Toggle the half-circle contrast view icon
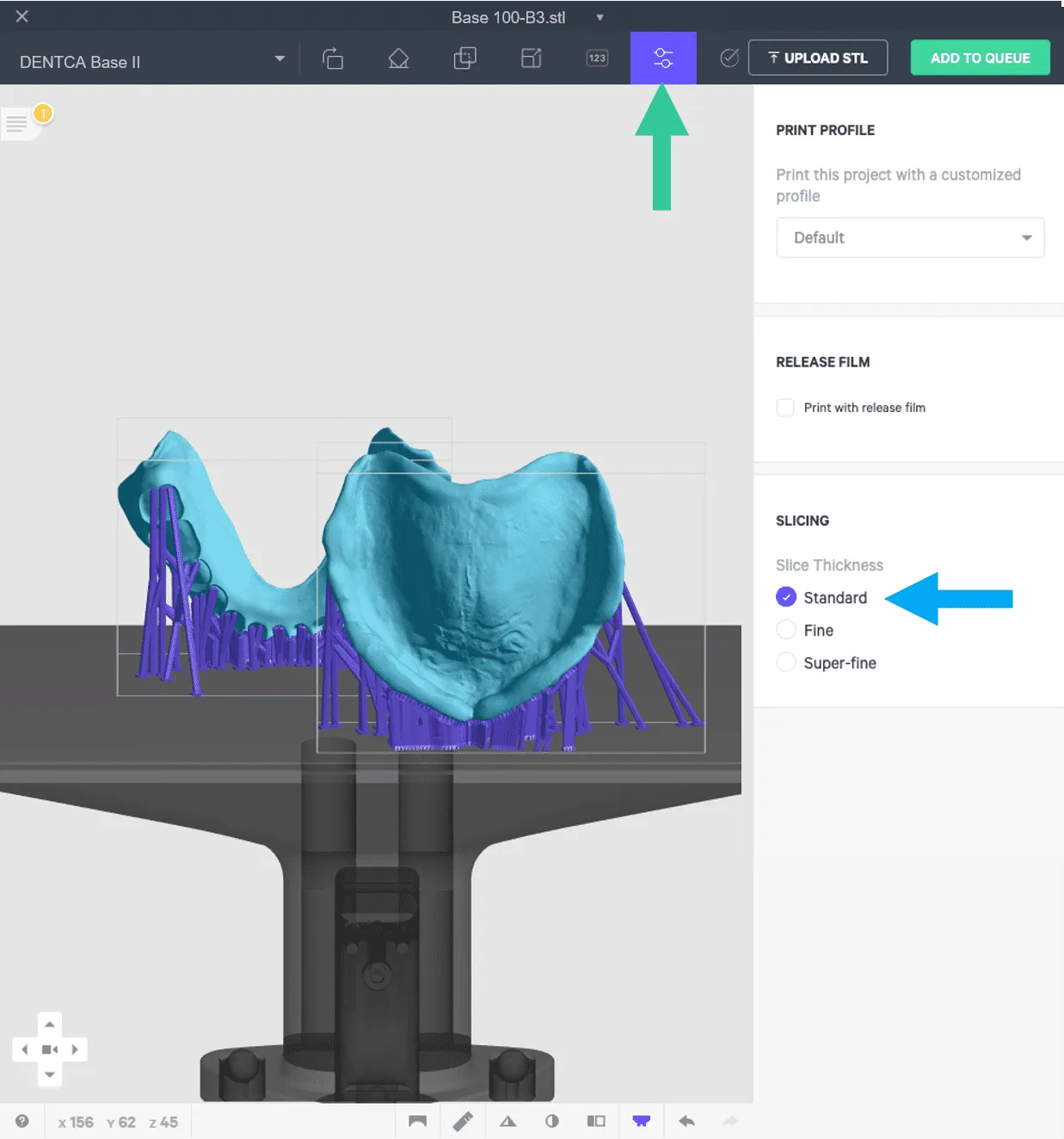The height and width of the screenshot is (1139, 1064). pos(552,1121)
